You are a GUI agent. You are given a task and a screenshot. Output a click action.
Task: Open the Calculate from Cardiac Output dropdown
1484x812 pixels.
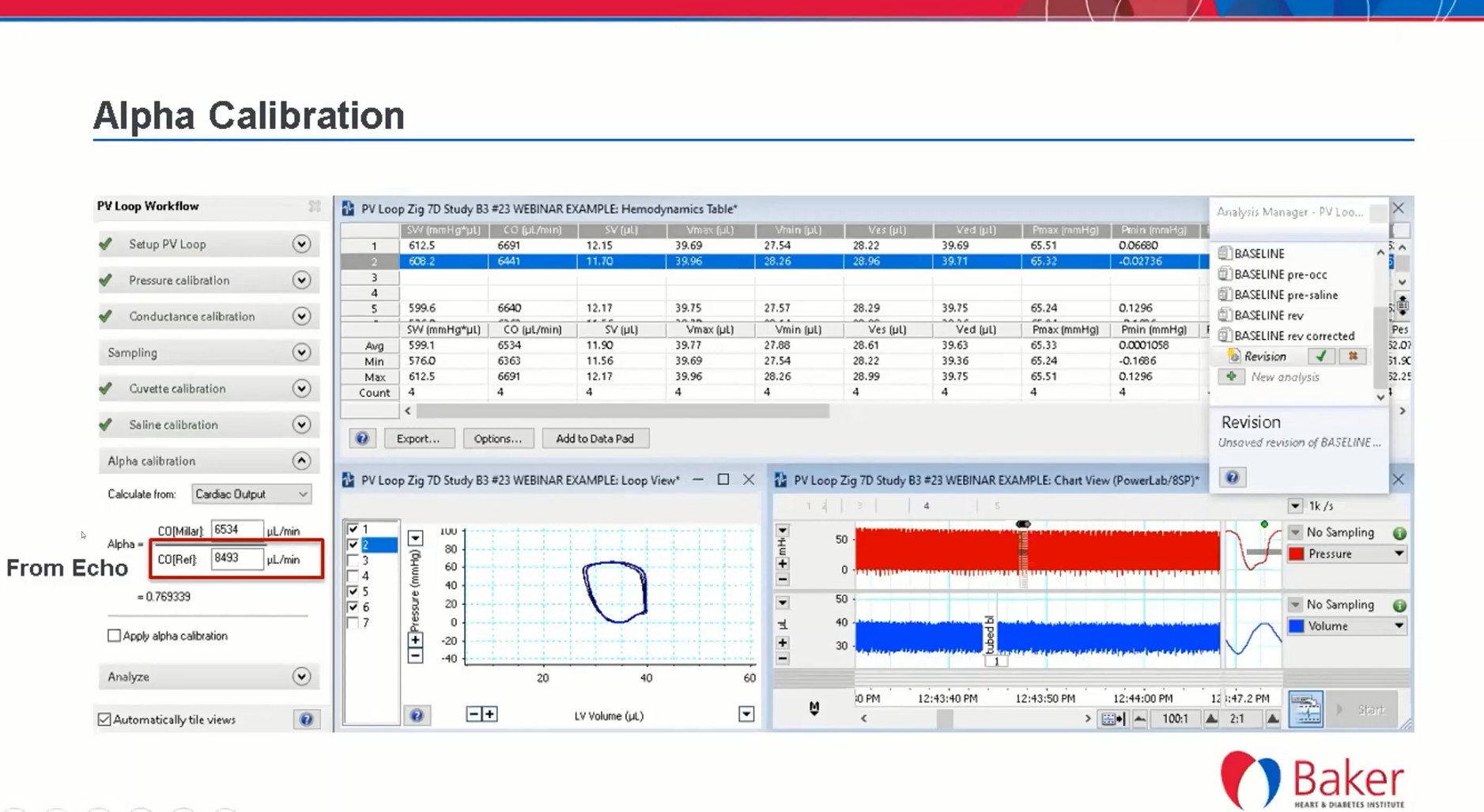[x=251, y=494]
